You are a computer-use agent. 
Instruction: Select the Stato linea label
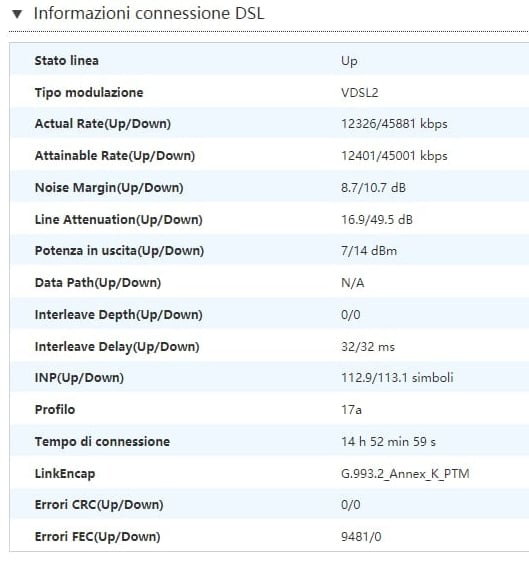(x=67, y=61)
